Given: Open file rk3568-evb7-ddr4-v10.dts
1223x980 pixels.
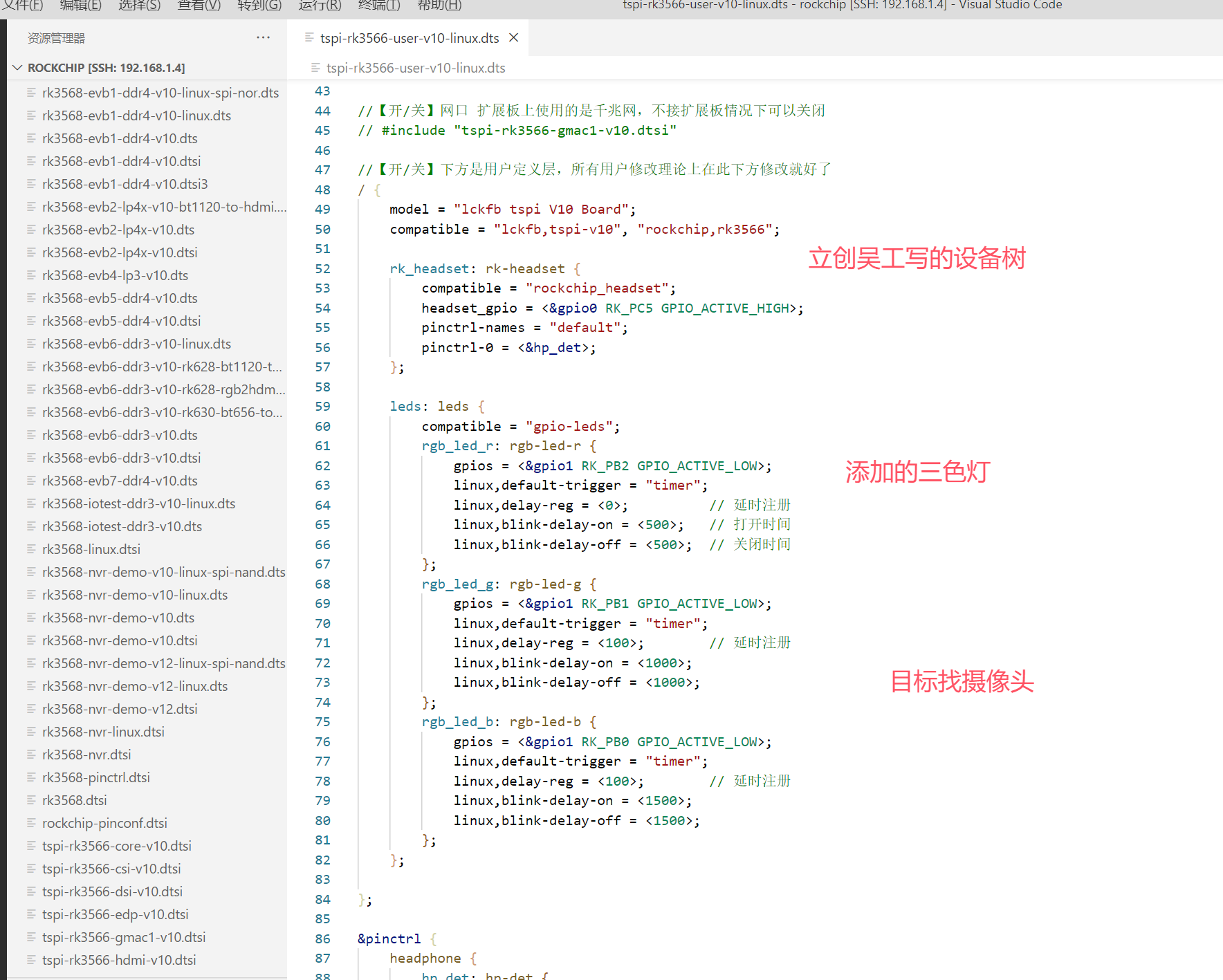Looking at the screenshot, I should pyautogui.click(x=120, y=481).
